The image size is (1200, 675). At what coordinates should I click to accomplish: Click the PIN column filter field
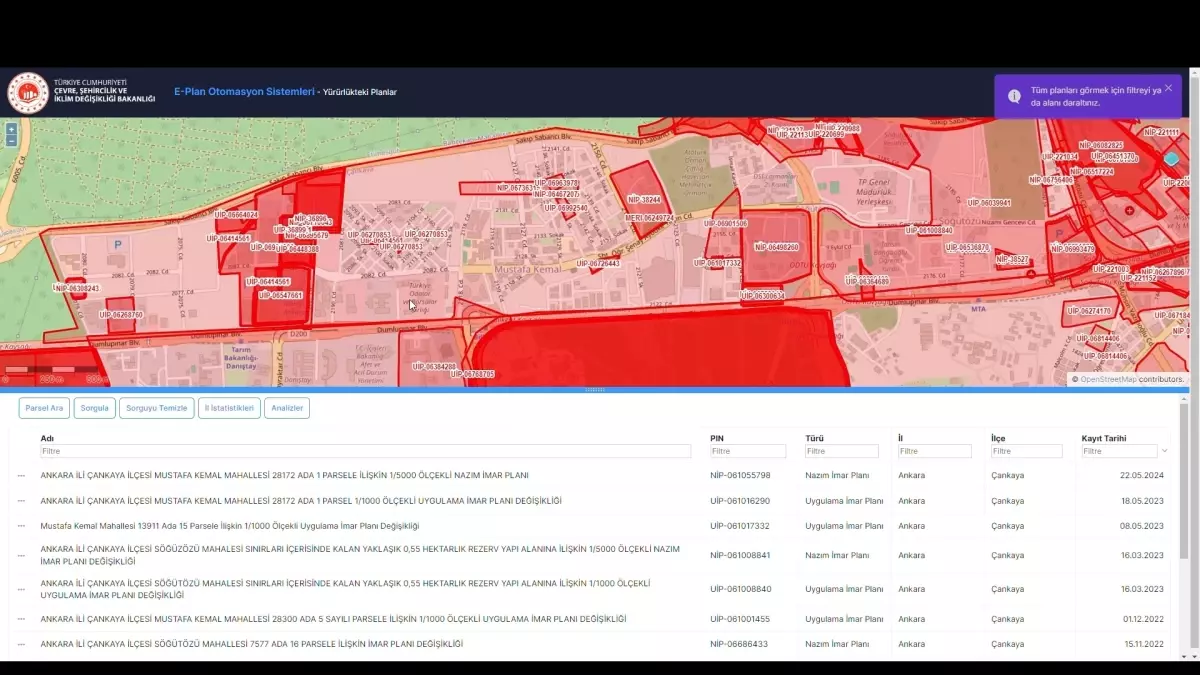(x=746, y=451)
